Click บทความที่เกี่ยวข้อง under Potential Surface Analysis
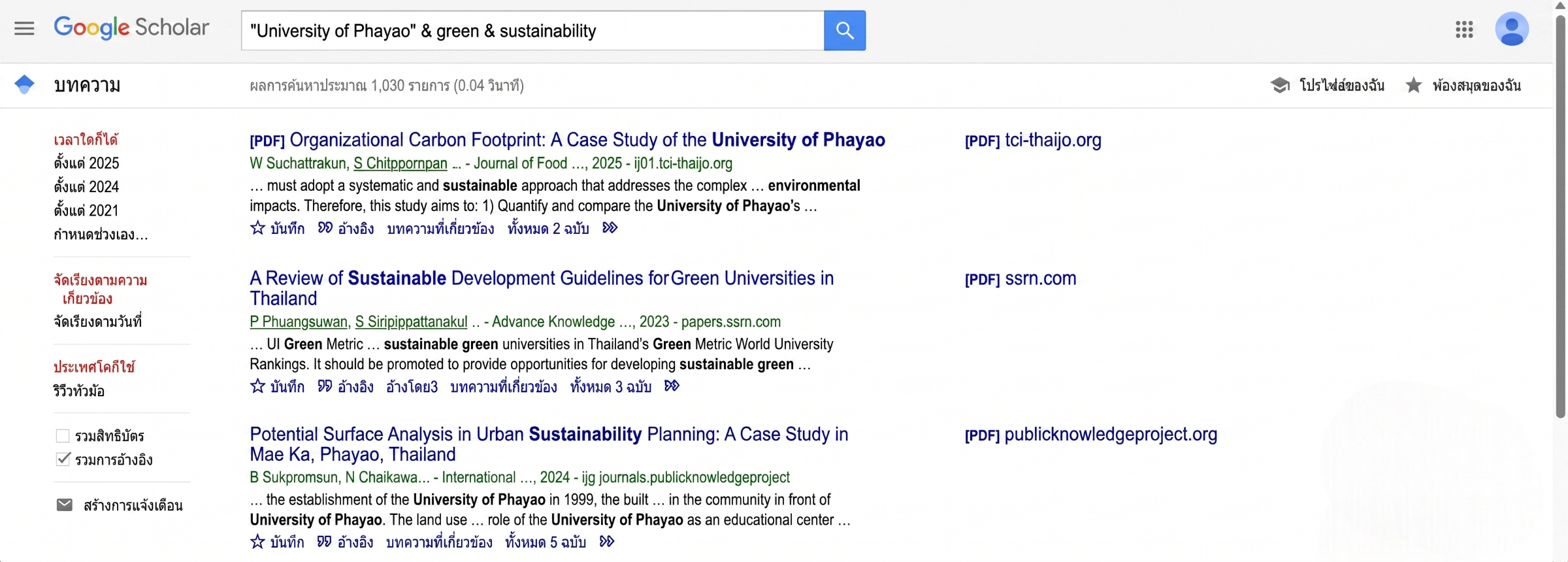 pyautogui.click(x=439, y=542)
